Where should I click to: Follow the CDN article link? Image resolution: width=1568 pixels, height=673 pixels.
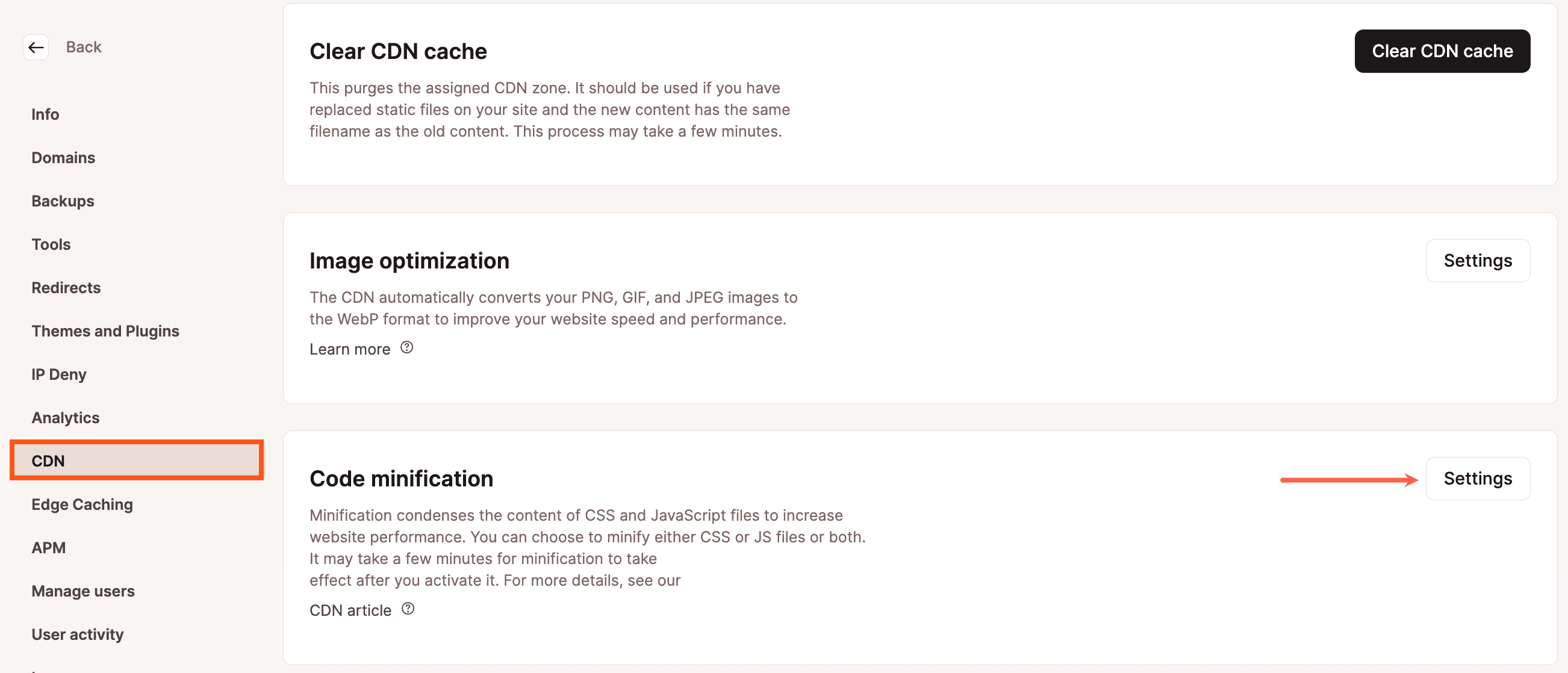coord(350,610)
